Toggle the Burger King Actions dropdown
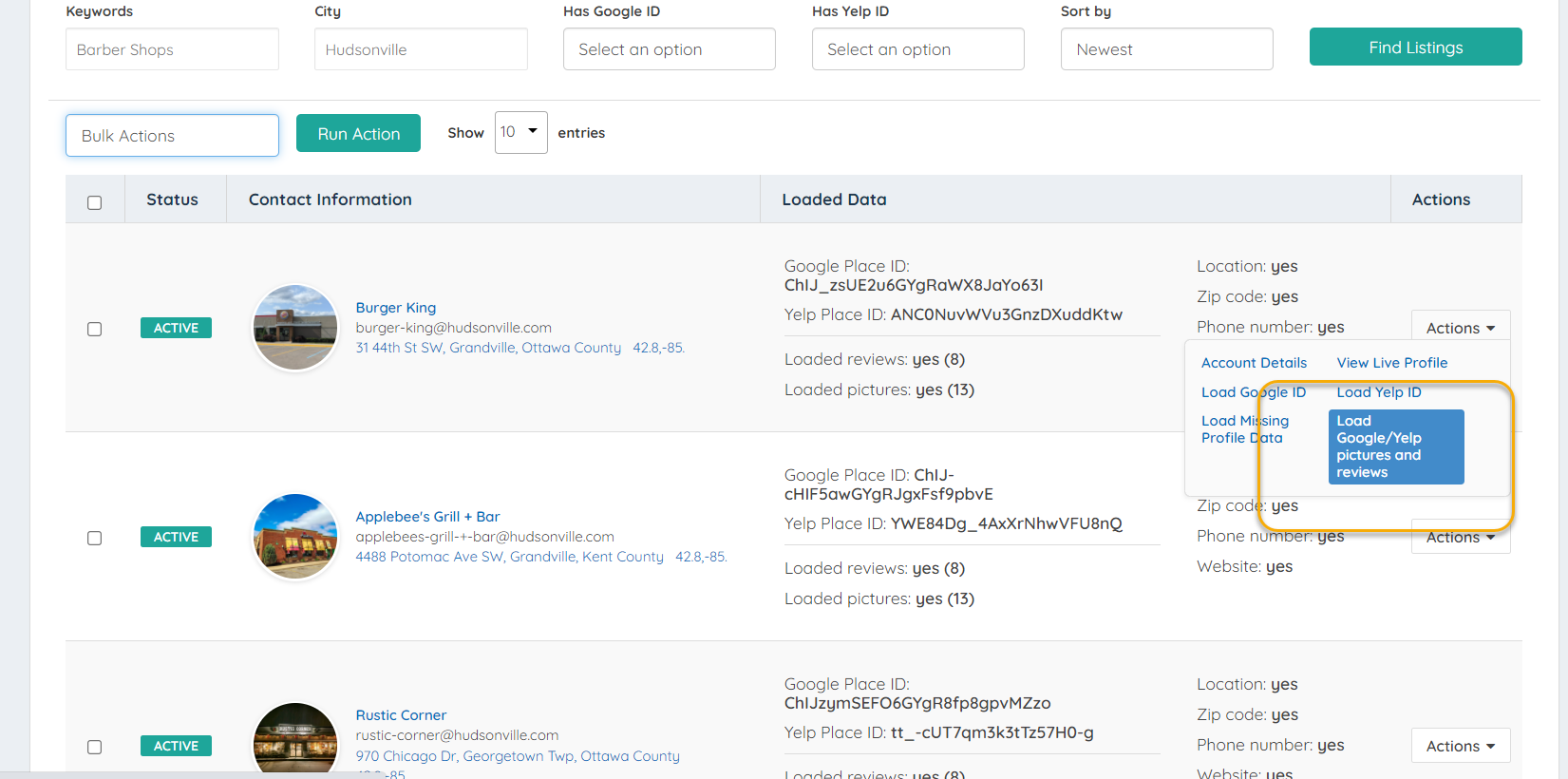 tap(1461, 328)
